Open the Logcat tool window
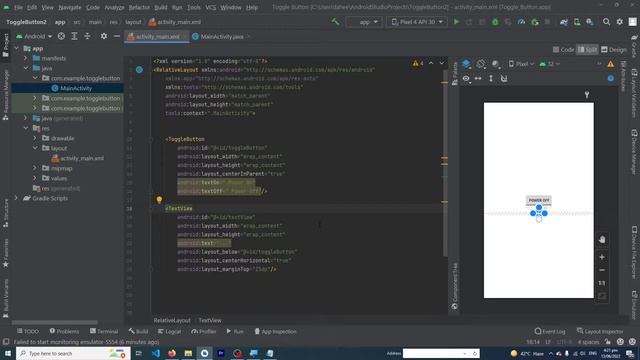The width and height of the screenshot is (640, 360). (169, 331)
